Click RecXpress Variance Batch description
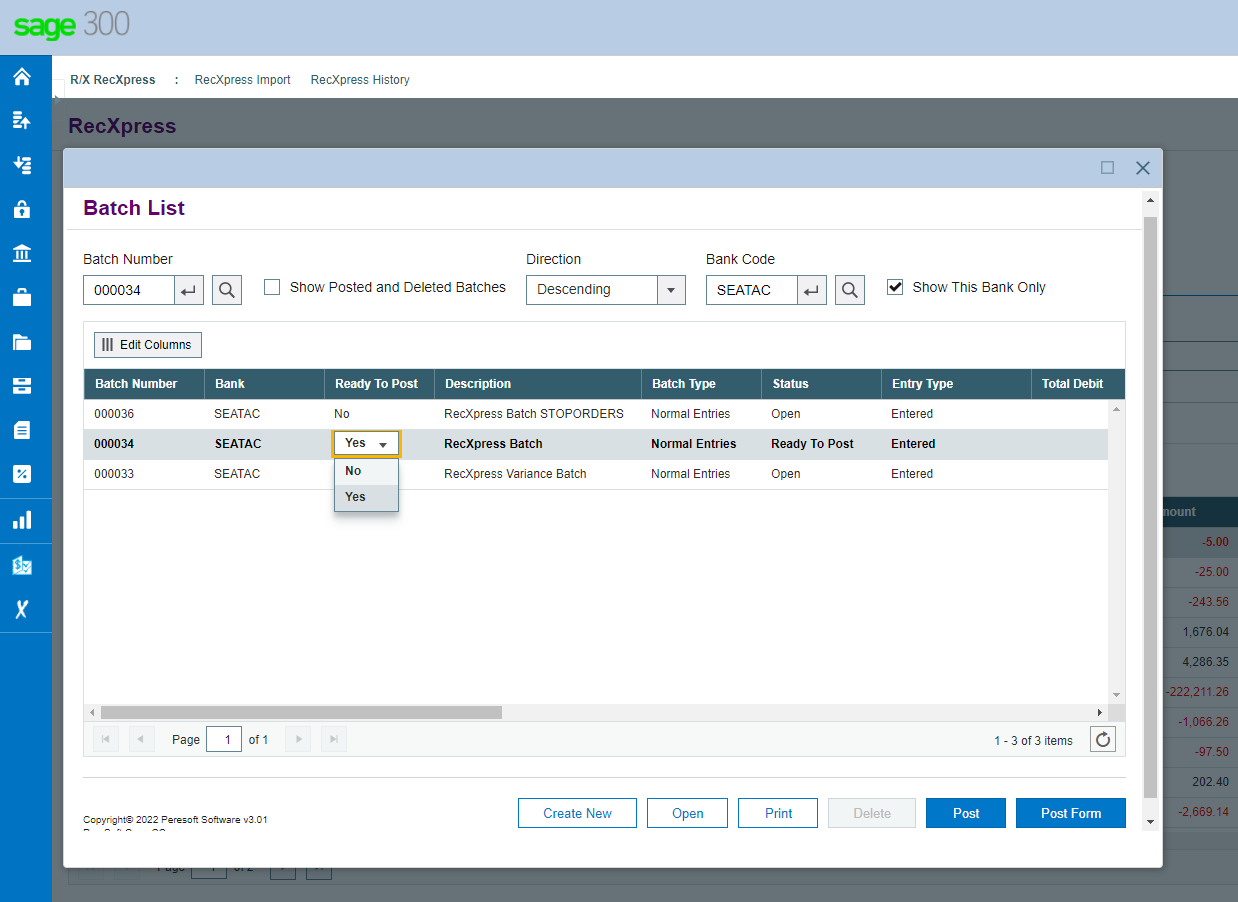Image resolution: width=1238 pixels, height=902 pixels. 515,474
